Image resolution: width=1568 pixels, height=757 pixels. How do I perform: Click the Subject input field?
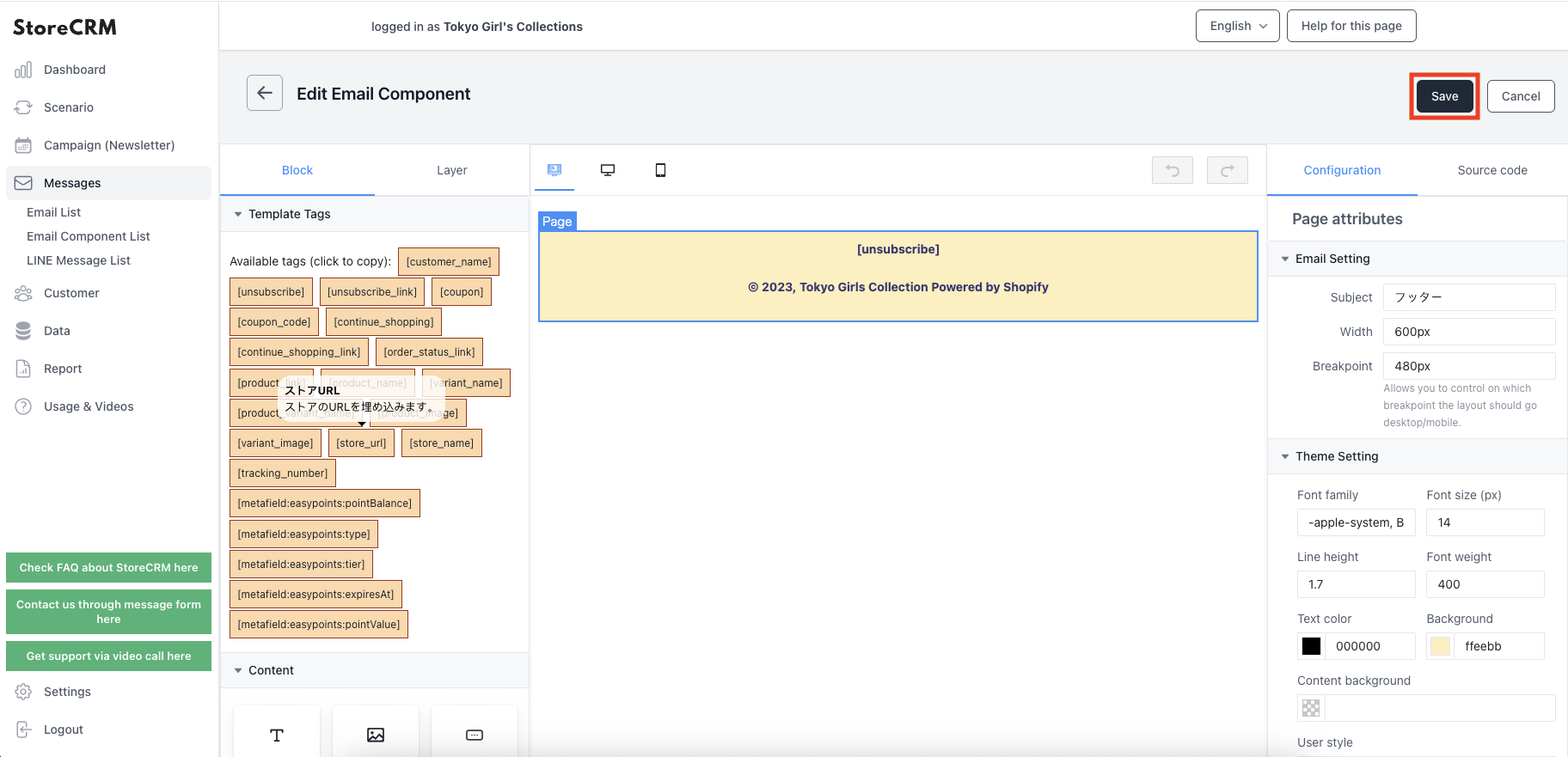(x=1469, y=297)
